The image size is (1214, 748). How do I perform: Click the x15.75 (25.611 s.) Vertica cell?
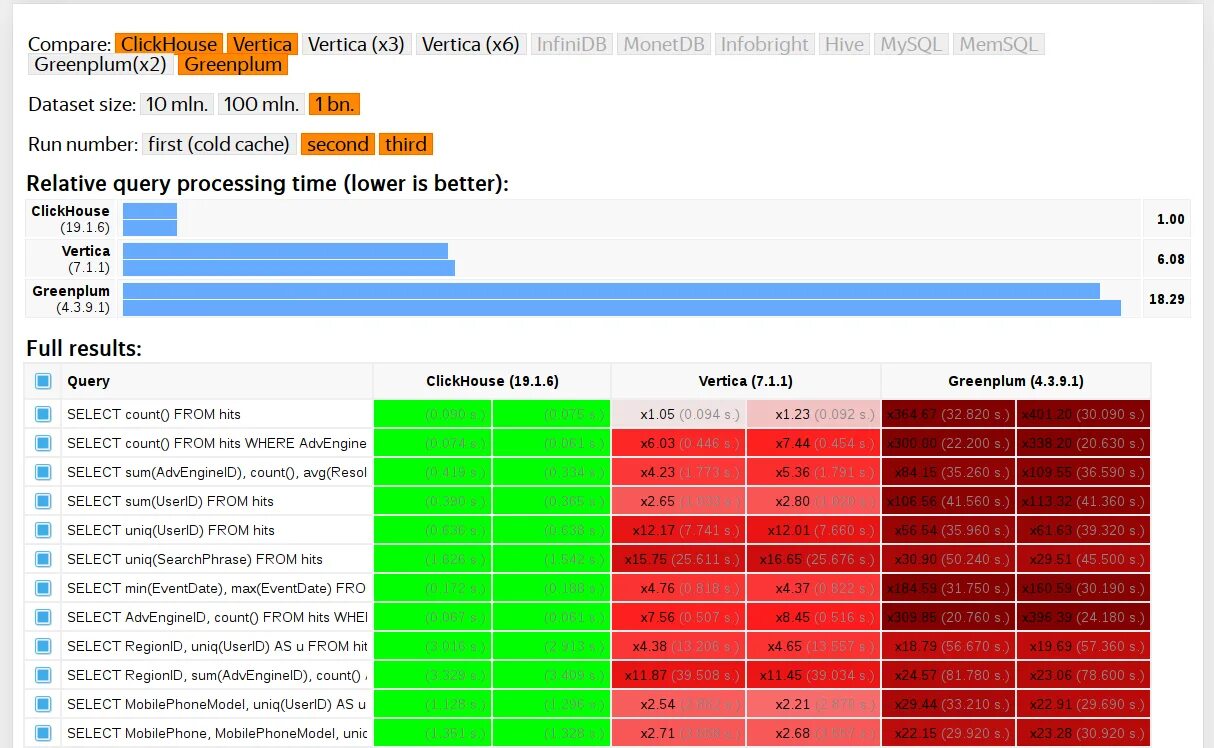pos(679,559)
